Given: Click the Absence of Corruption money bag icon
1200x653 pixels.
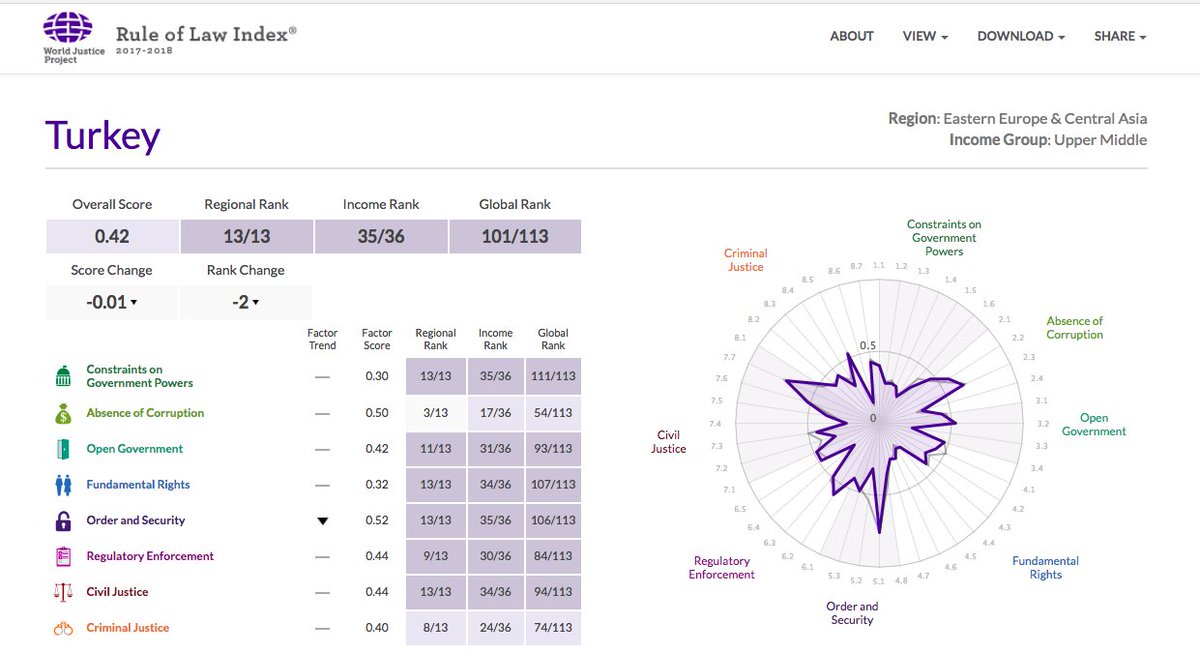Looking at the screenshot, I should (x=63, y=413).
